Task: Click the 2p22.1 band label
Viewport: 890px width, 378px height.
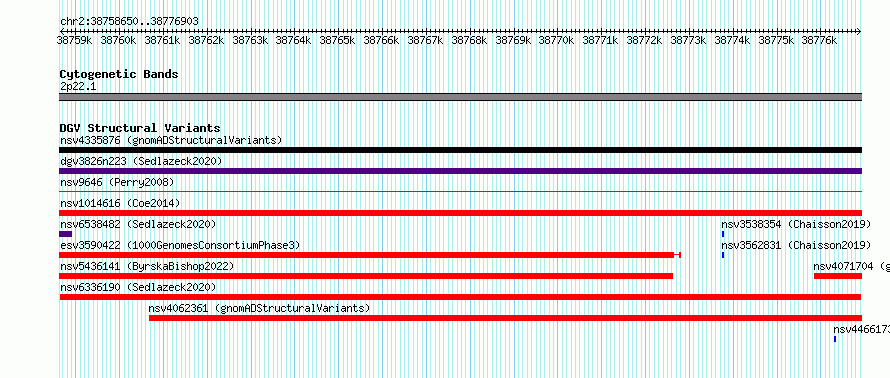Action: [x=78, y=87]
